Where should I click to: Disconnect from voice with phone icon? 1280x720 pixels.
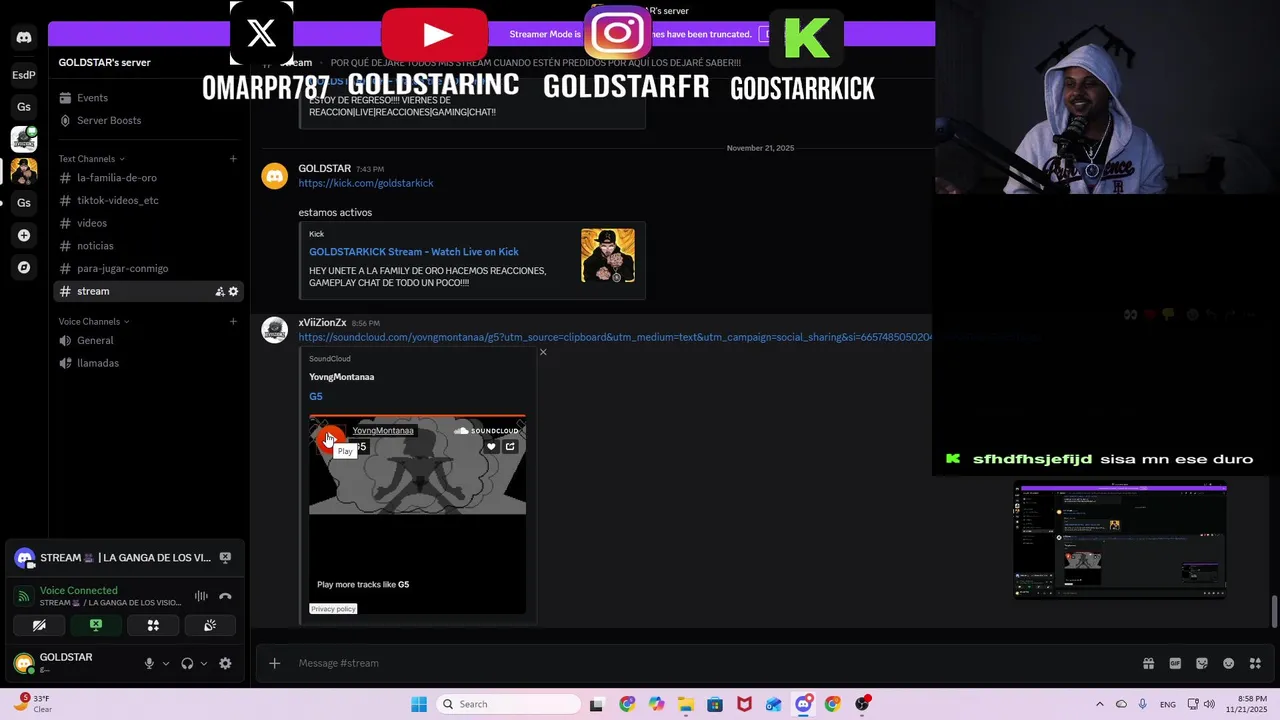[x=225, y=596]
